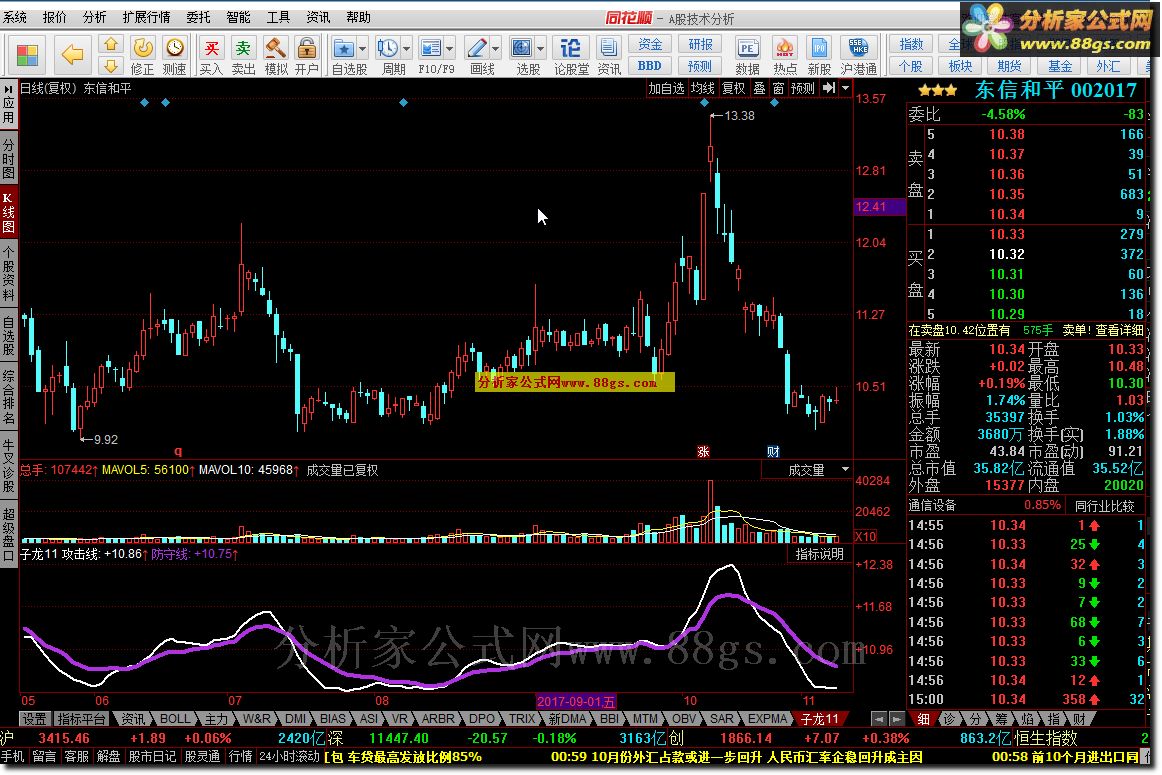Viewport: 1162px width, 775px height.
Task: Click the 预测 forecast toolbar button
Action: (700, 66)
